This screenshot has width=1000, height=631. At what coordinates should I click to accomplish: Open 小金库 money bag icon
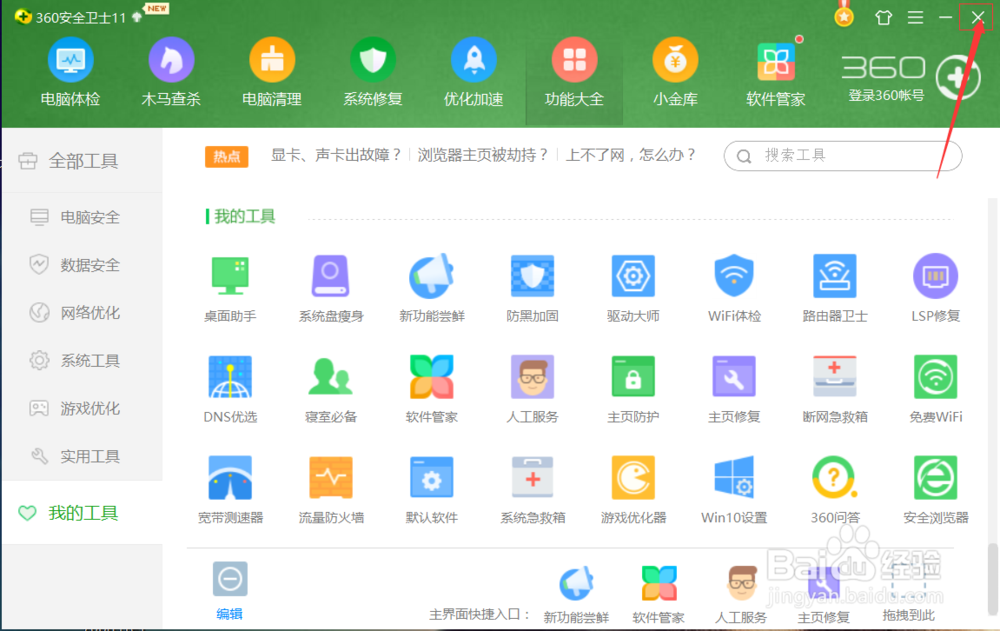675,72
